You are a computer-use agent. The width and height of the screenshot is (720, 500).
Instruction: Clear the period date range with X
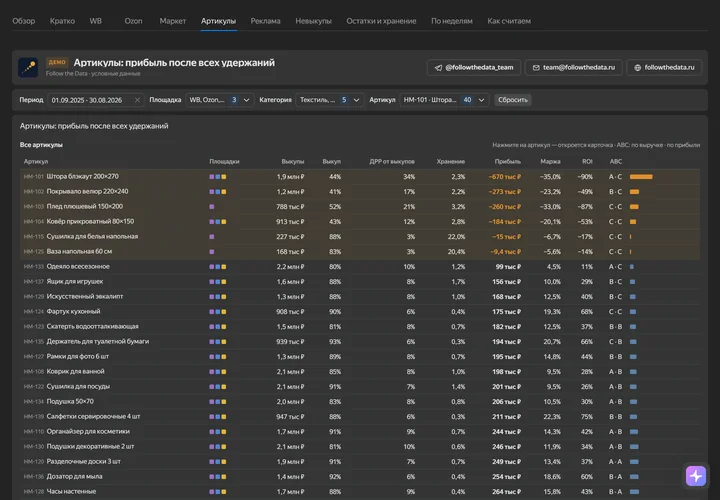point(137,100)
